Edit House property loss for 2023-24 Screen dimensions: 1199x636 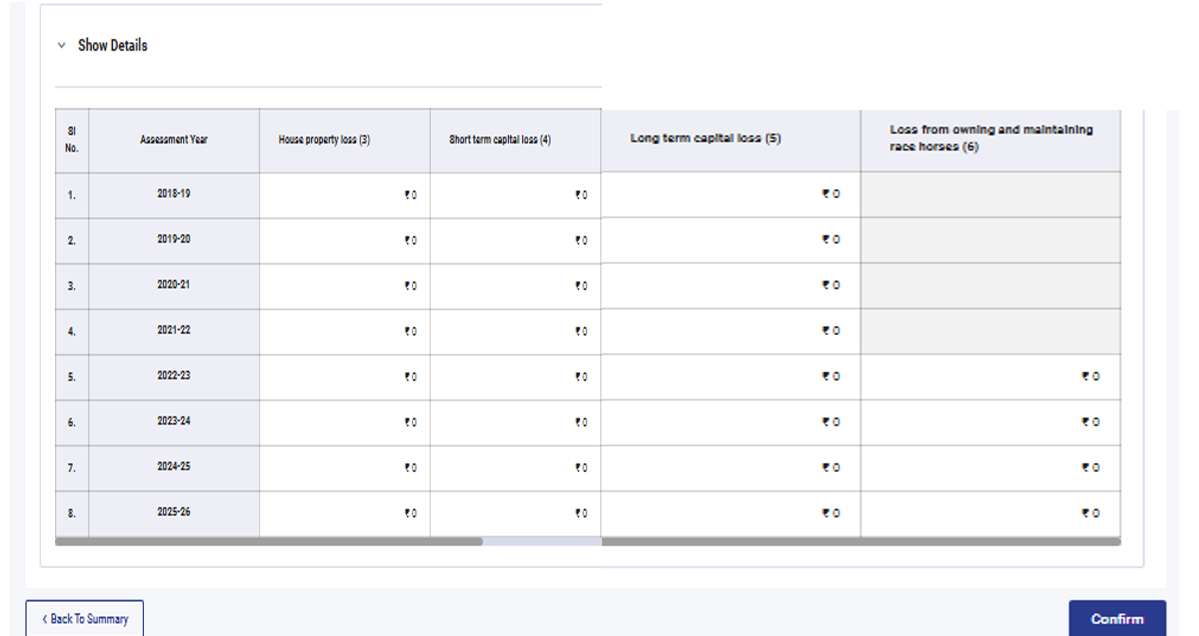pos(345,423)
